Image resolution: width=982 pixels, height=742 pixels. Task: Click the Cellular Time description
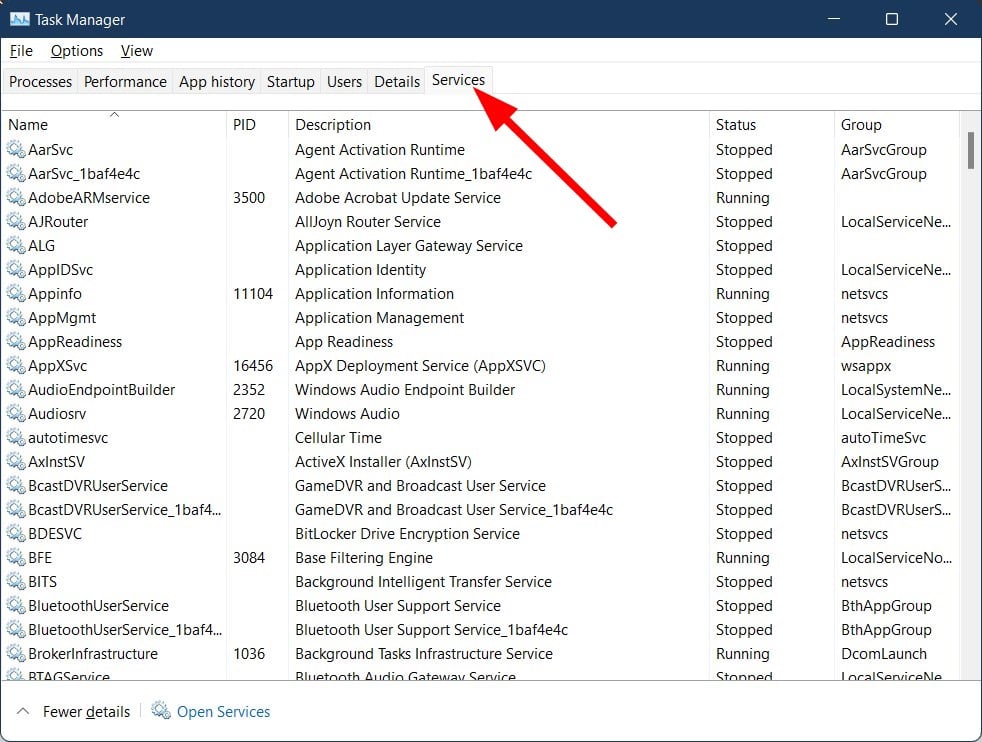(x=338, y=437)
